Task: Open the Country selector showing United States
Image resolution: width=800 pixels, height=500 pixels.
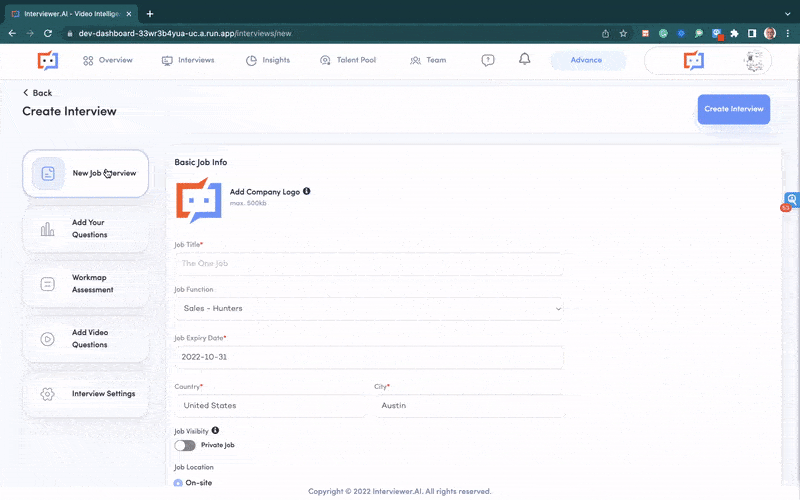Action: [270, 406]
